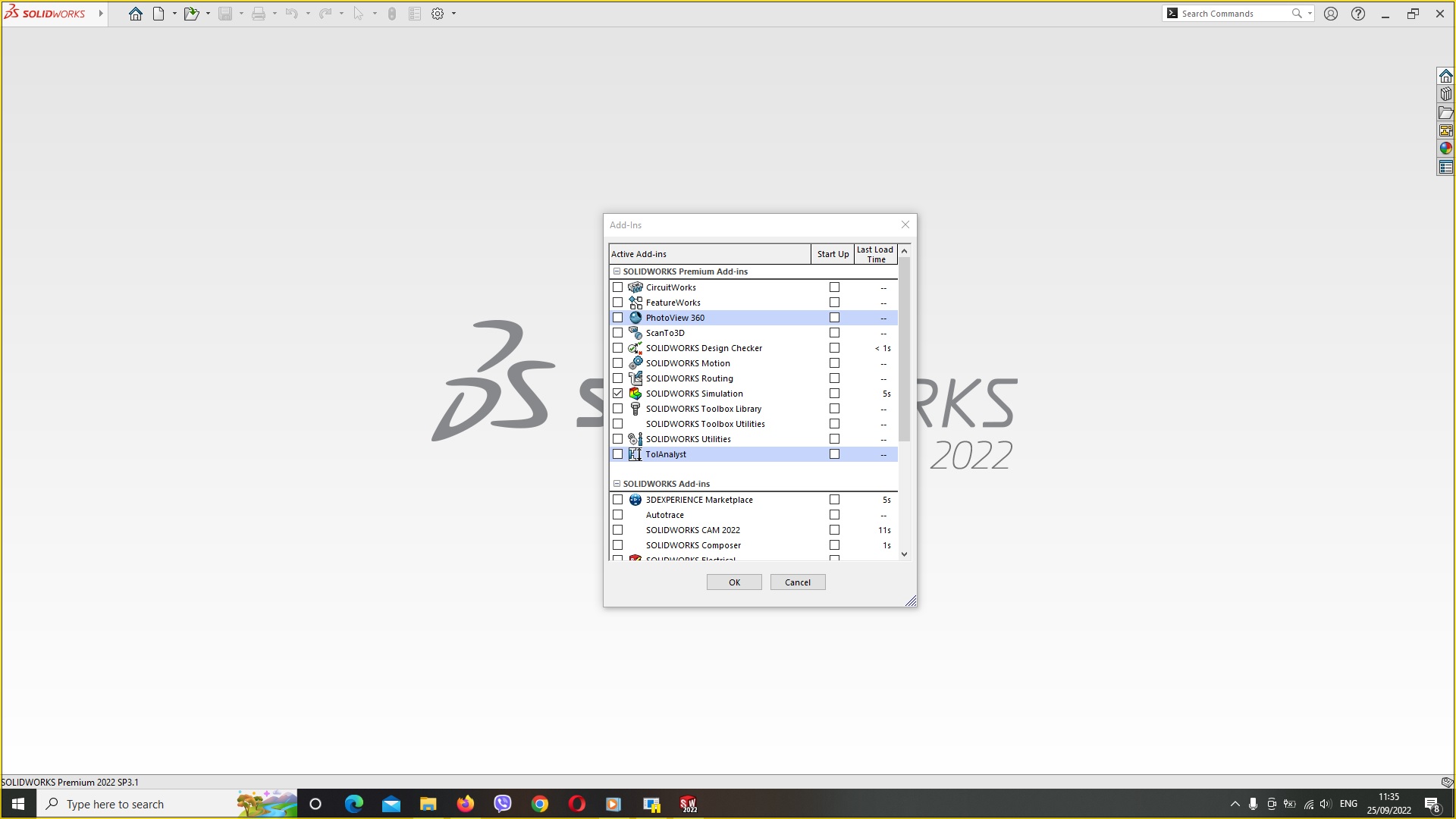
Task: Select the SOLIDWORKS Toolbox Utilities row
Action: 754,424
